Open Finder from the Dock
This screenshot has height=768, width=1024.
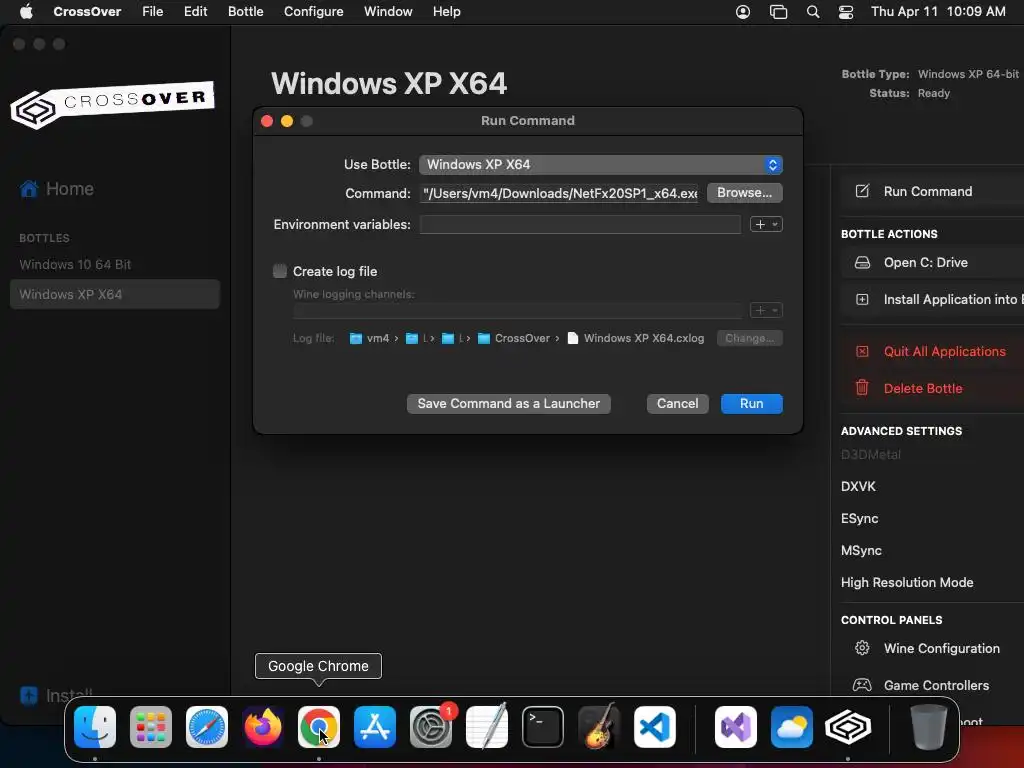tap(95, 727)
